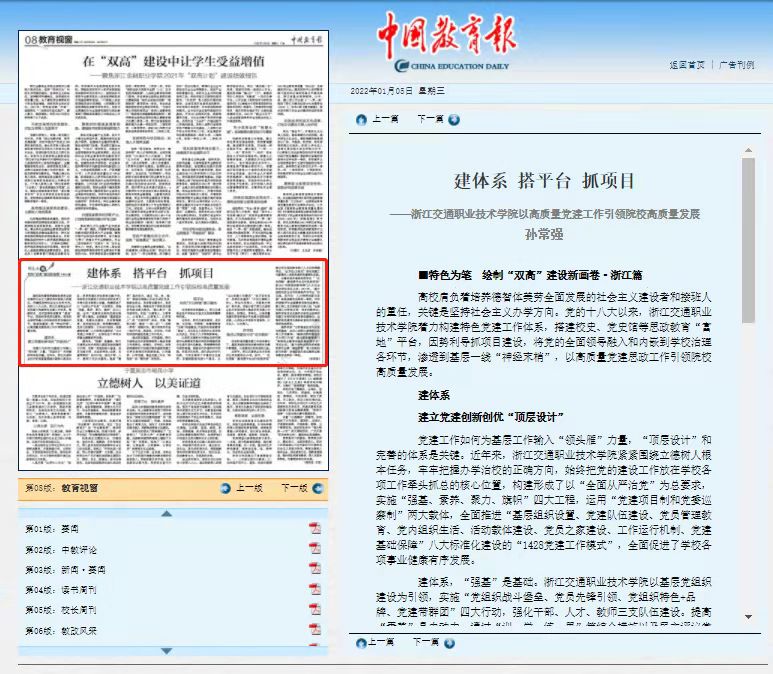Click the next article arrow icon at top
773x674 pixels.
454,120
